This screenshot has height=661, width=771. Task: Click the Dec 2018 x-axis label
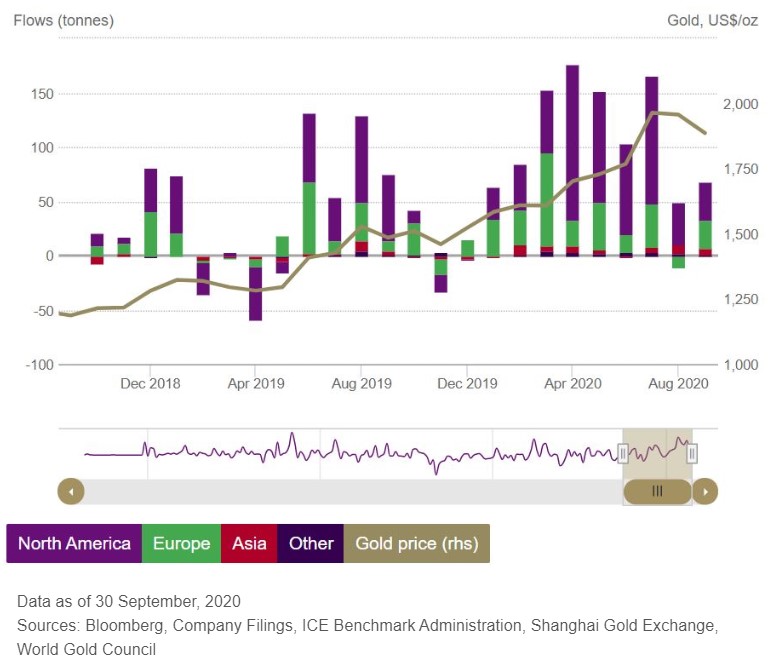[x=149, y=383]
